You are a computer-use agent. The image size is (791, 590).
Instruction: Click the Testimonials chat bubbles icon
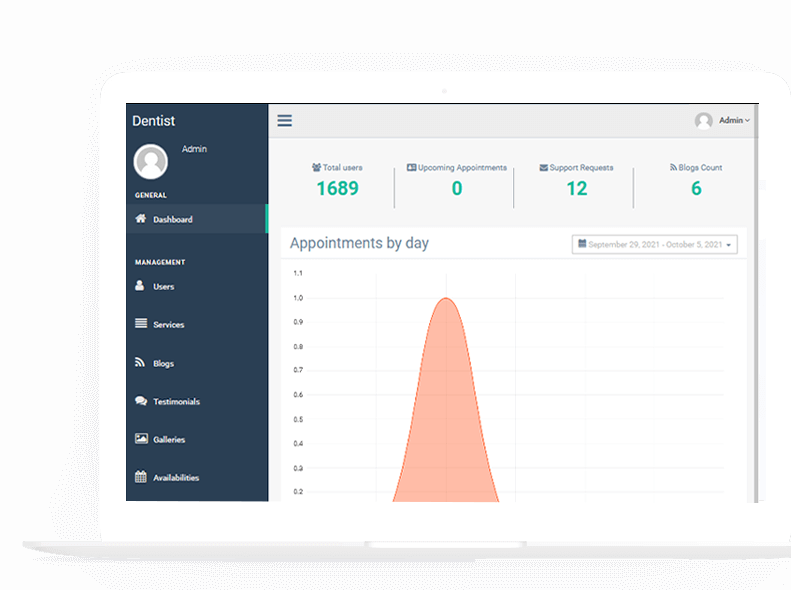[x=141, y=401]
